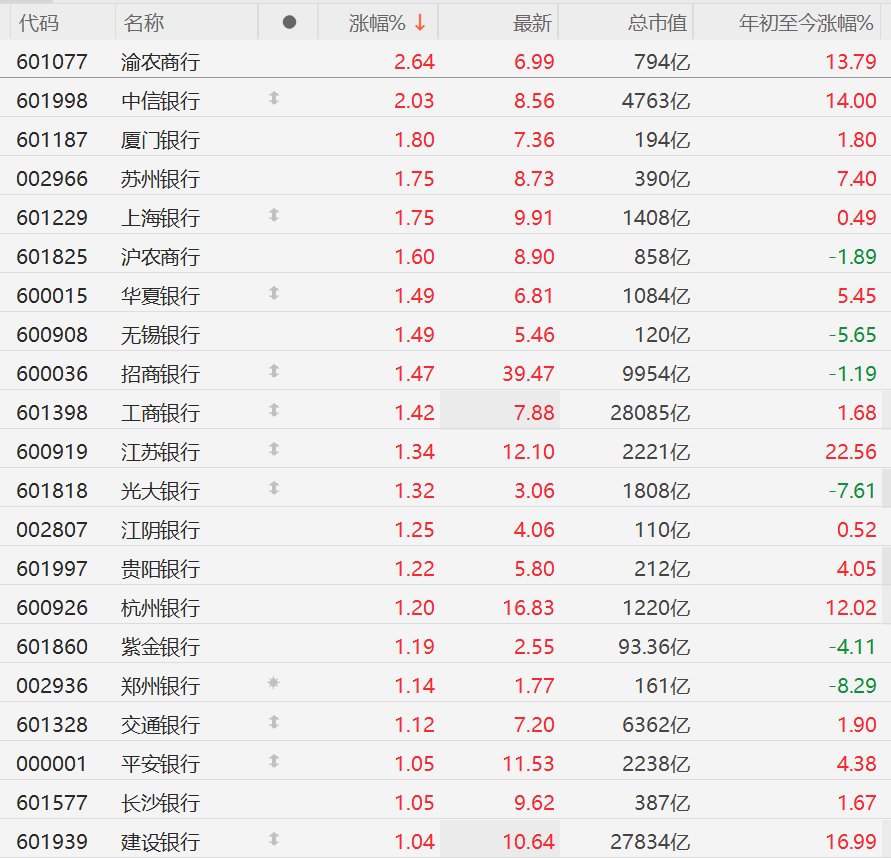This screenshot has height=858, width=891.
Task: Click the dot icon column header
Action: (x=289, y=23)
